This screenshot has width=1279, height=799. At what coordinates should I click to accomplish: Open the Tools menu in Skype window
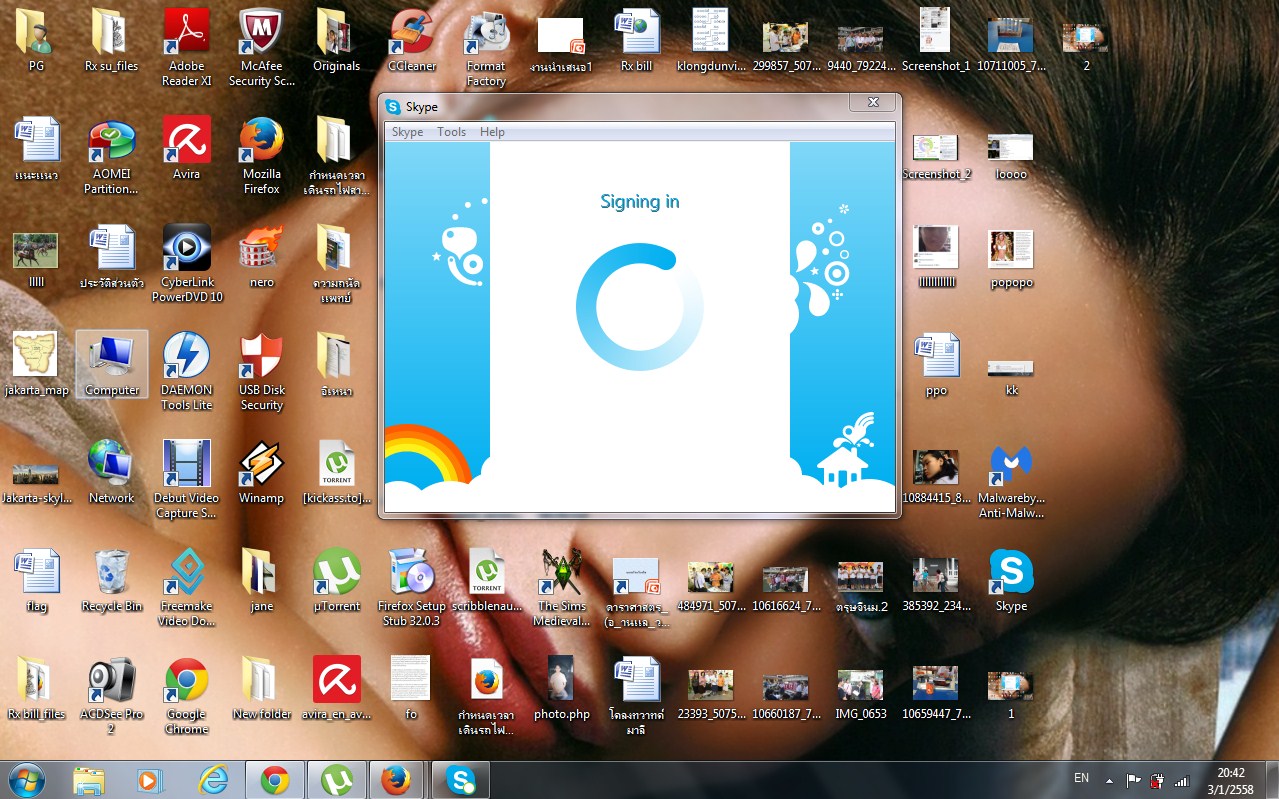tap(451, 132)
